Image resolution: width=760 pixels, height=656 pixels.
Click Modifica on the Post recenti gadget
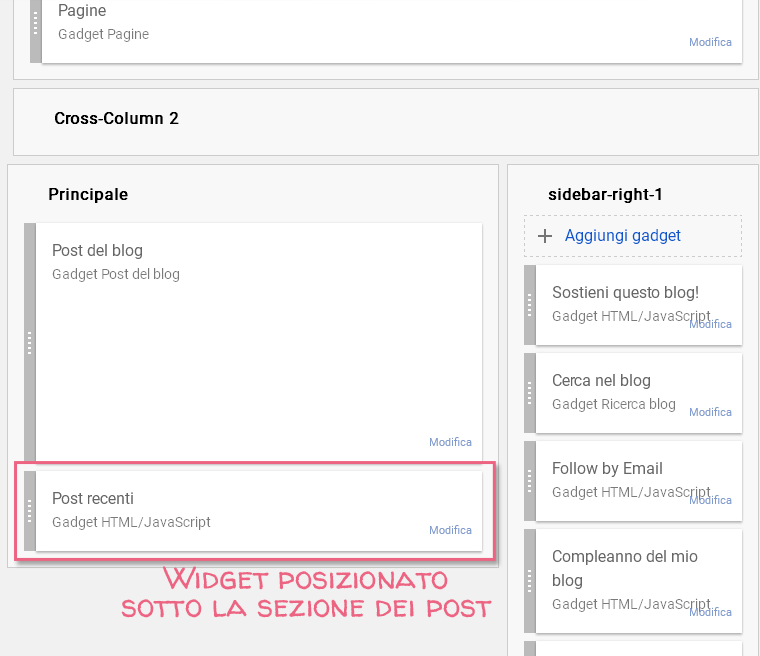click(x=450, y=530)
